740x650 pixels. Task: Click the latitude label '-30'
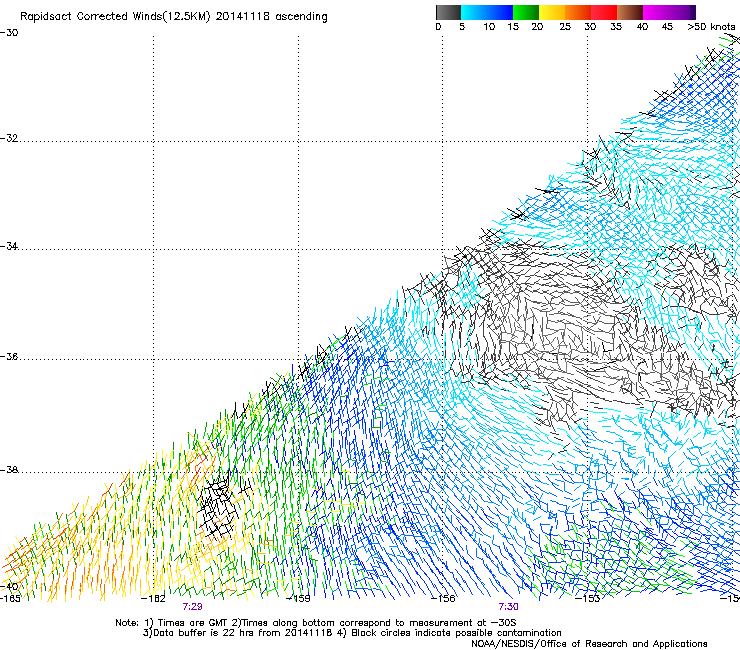click(x=9, y=33)
